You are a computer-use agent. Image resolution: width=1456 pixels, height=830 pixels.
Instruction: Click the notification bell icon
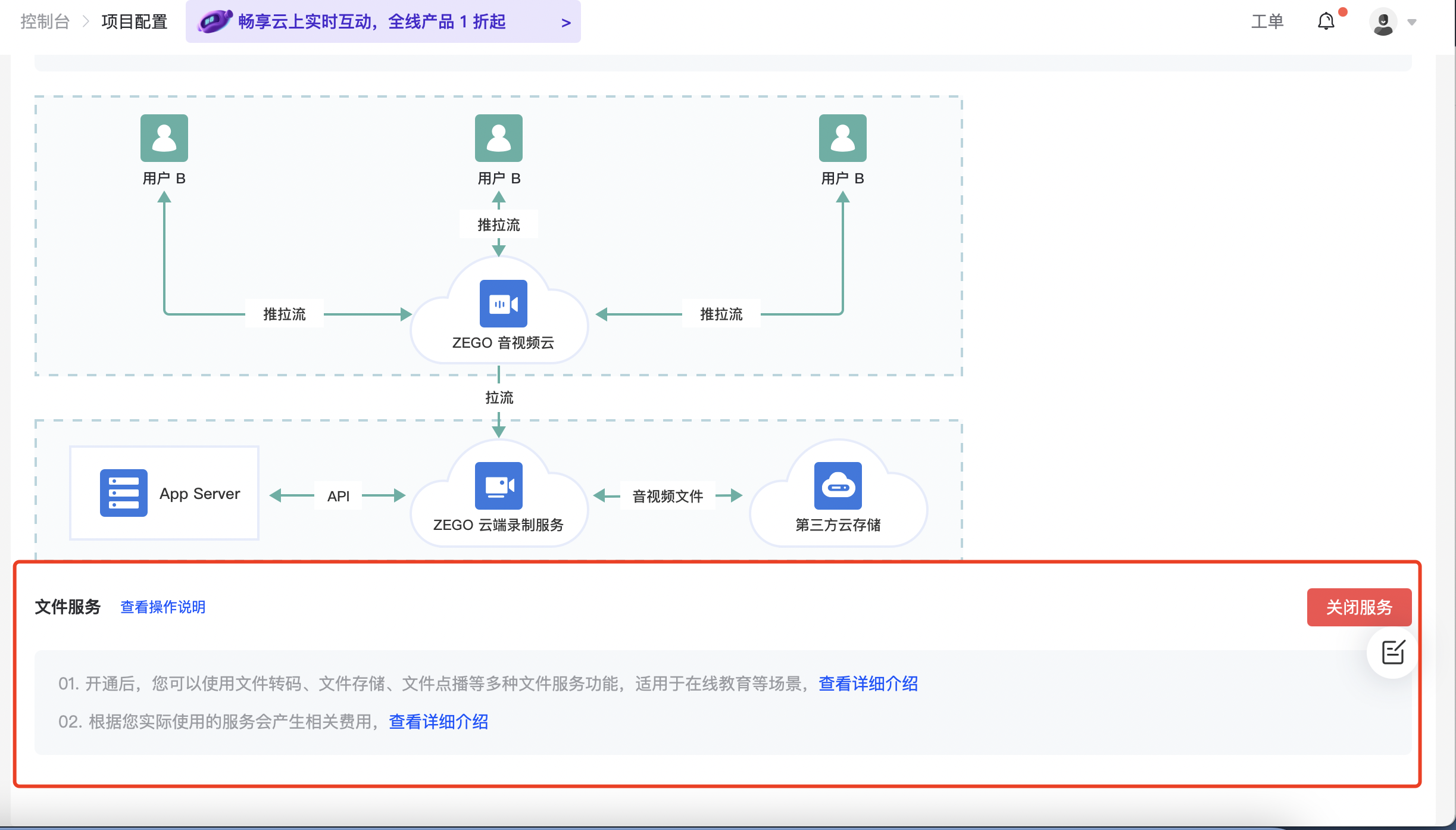(1326, 22)
